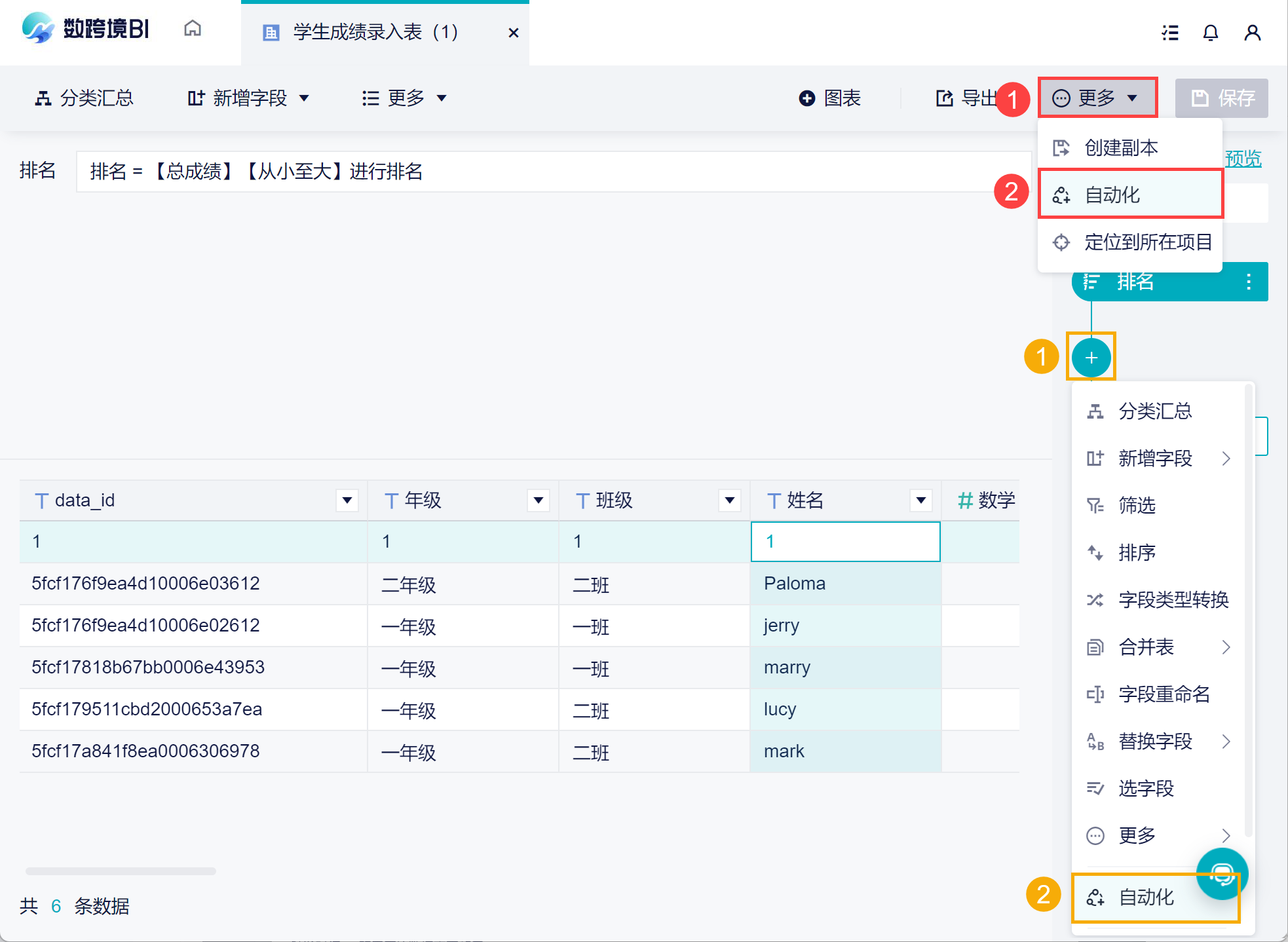
Task: Expand the data_id column dropdown arrow
Action: [x=347, y=500]
